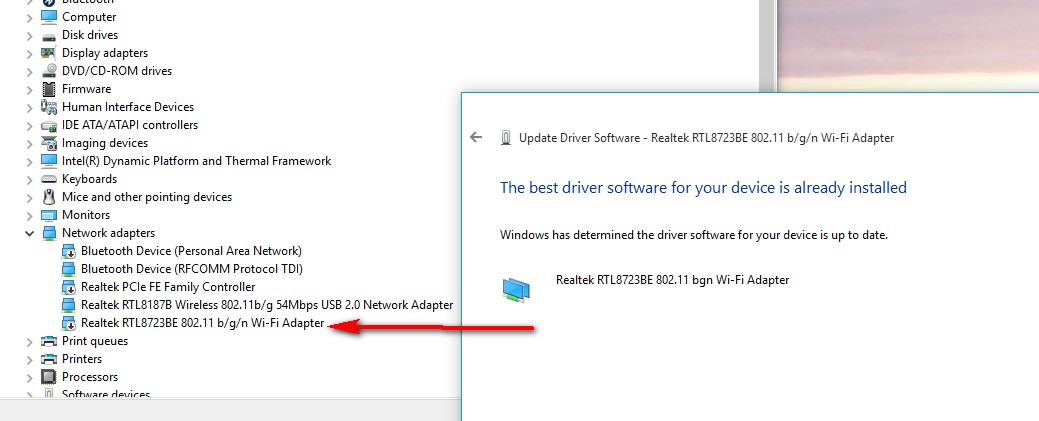
Task: Select the Print queues label
Action: [x=95, y=341]
